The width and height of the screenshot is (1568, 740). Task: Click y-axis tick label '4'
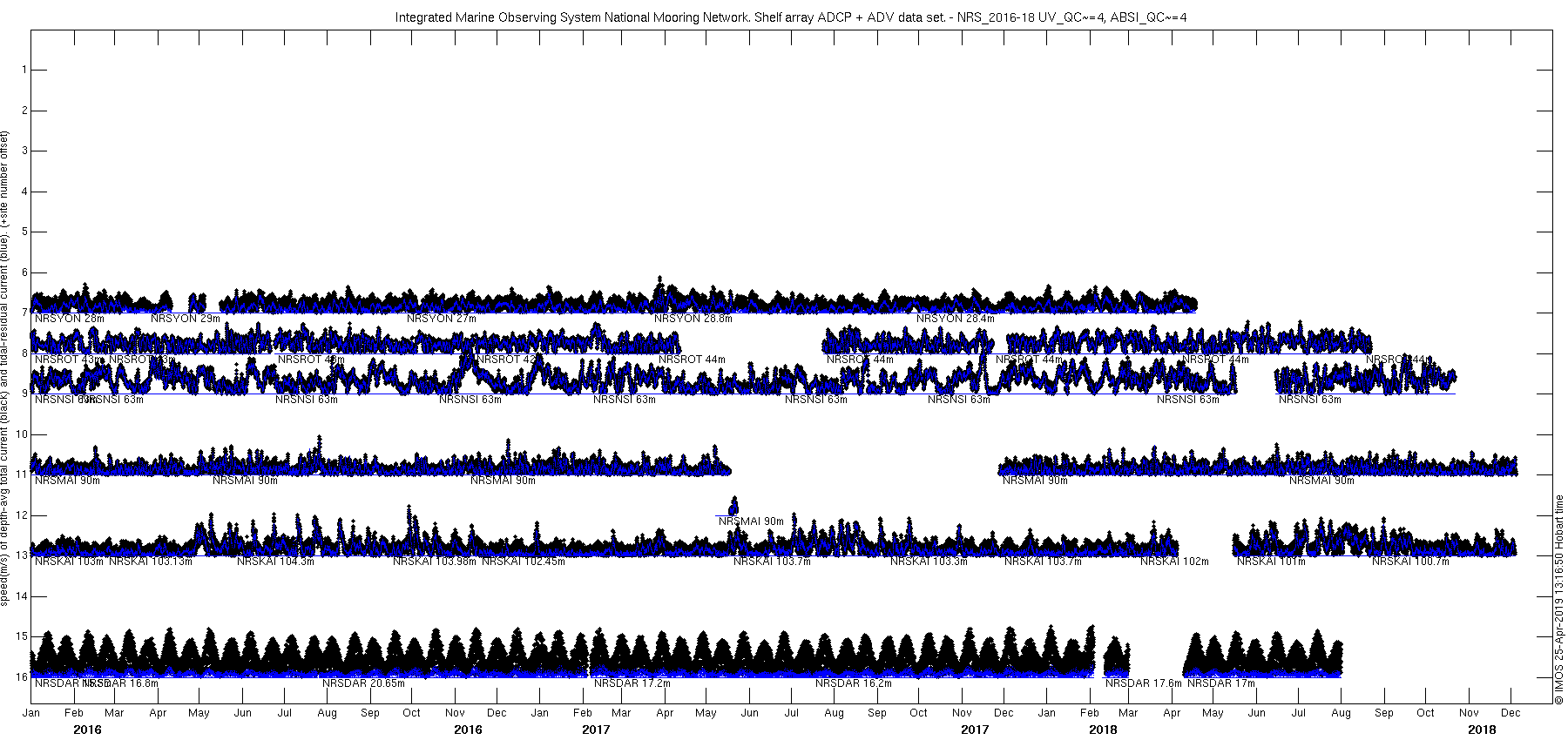coord(24,192)
